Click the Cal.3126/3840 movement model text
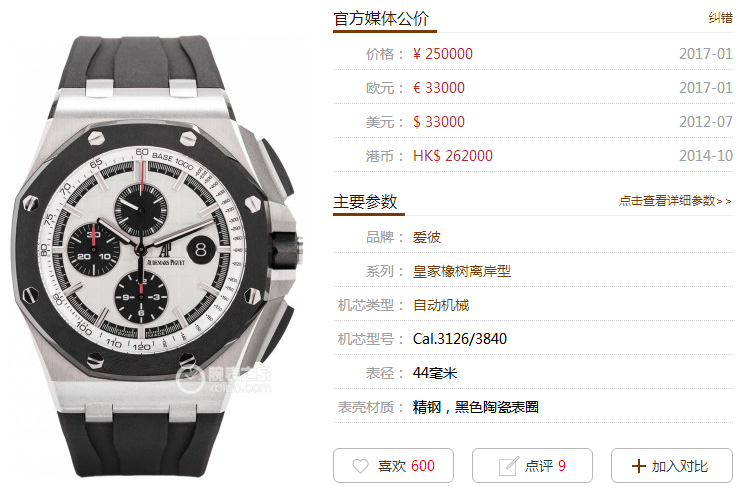 (x=460, y=339)
